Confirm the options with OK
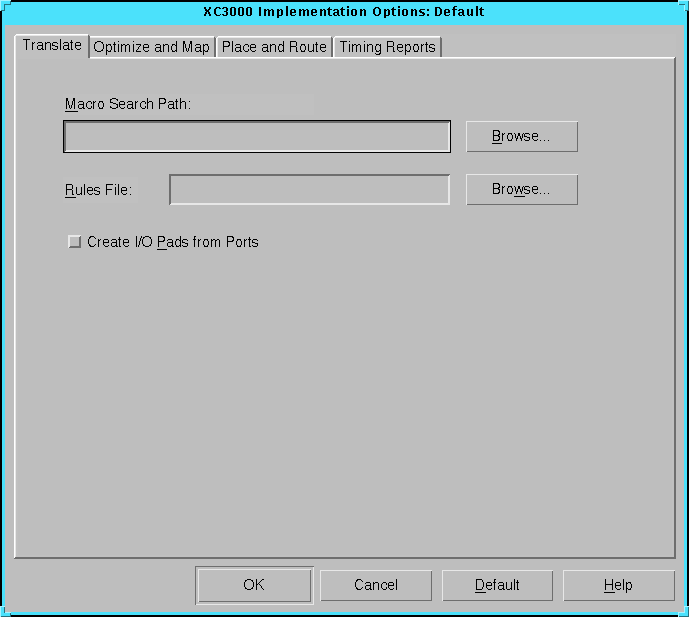689x617 pixels. click(254, 585)
